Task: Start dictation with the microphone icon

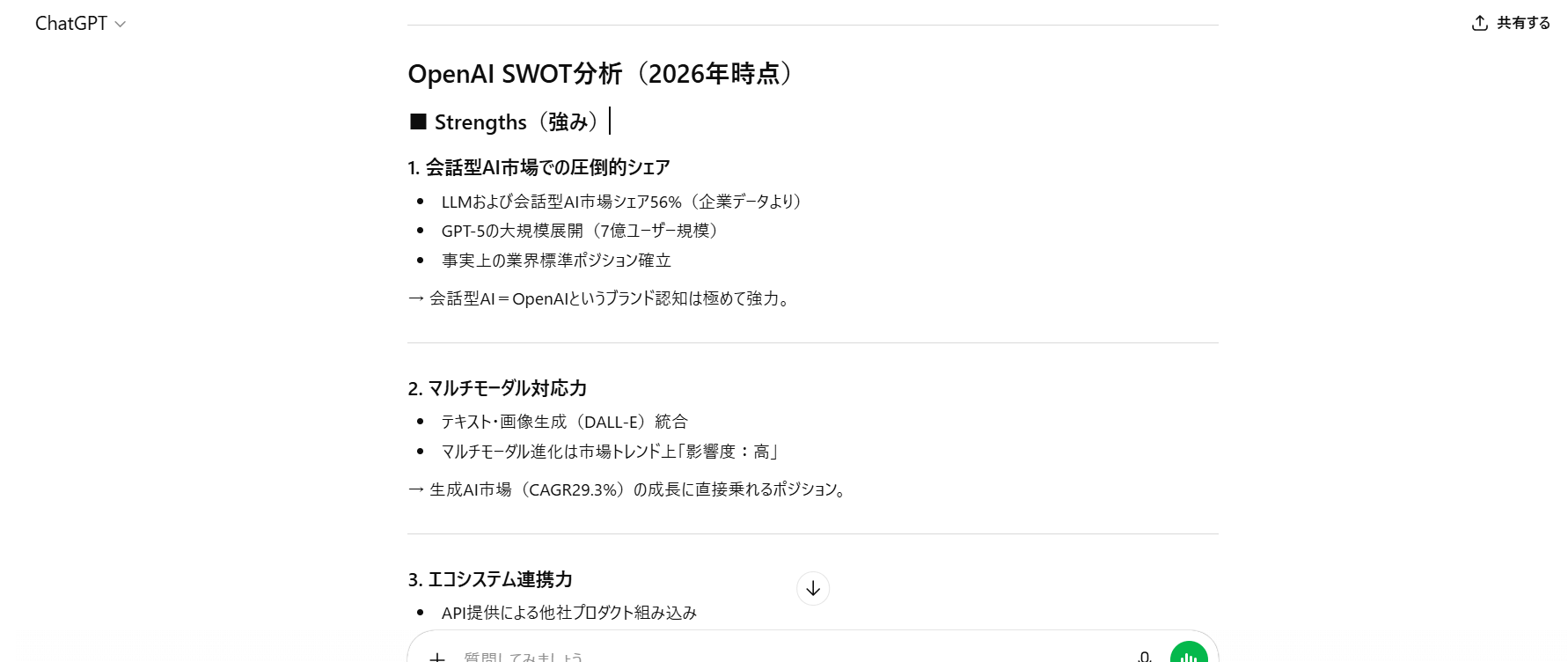Action: 1144,656
